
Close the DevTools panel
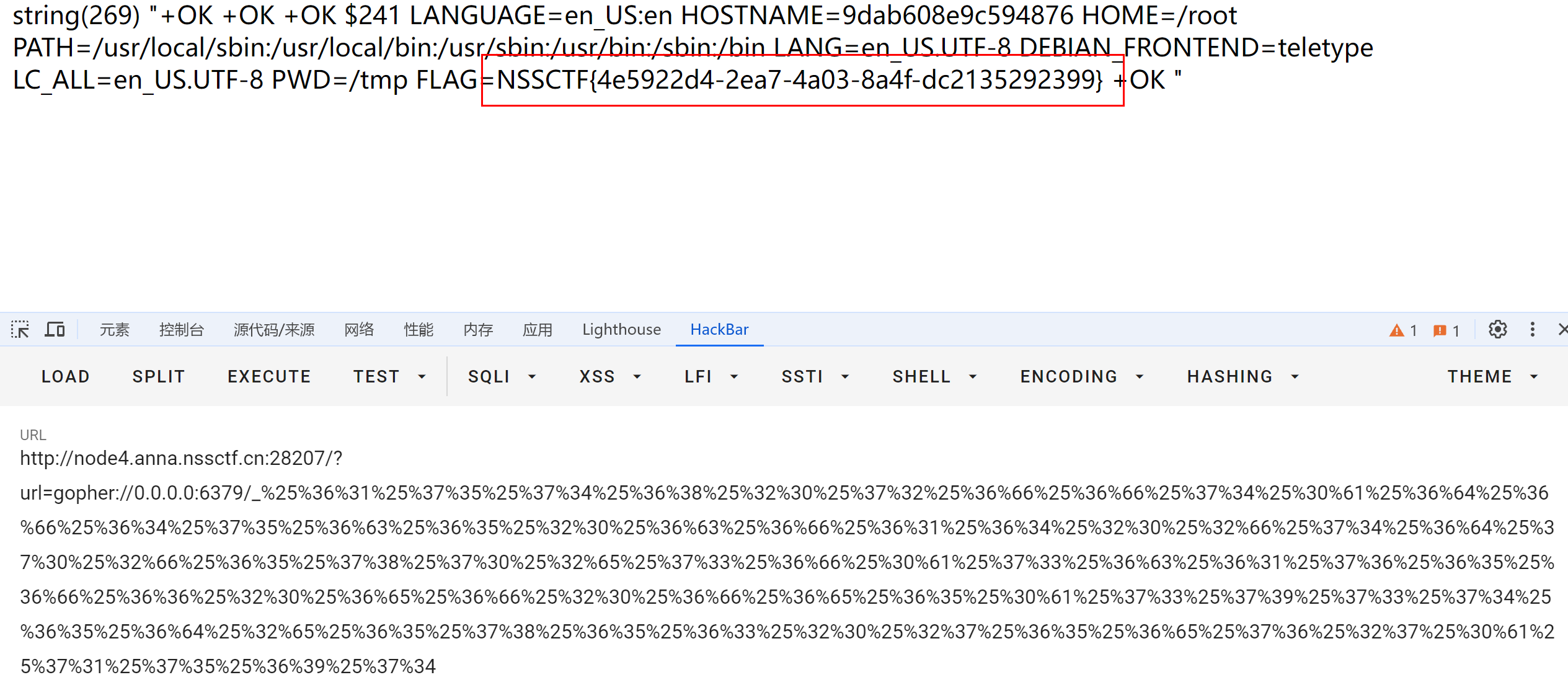tap(1562, 329)
